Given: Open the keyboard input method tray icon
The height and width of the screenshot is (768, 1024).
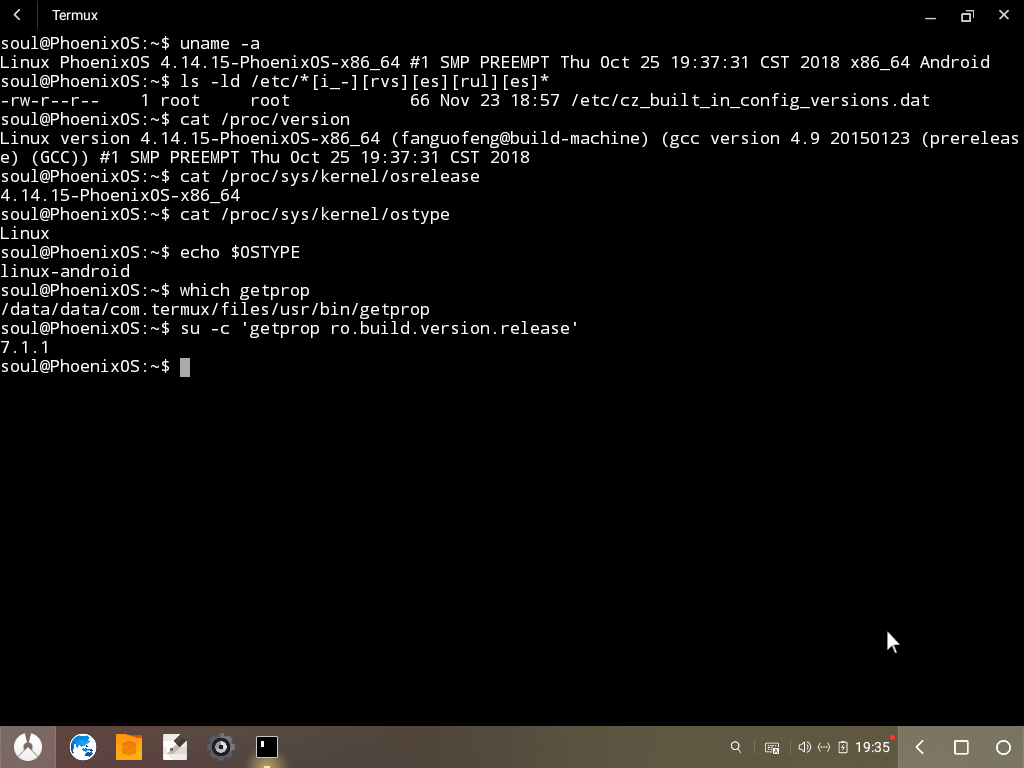Looking at the screenshot, I should 772,747.
